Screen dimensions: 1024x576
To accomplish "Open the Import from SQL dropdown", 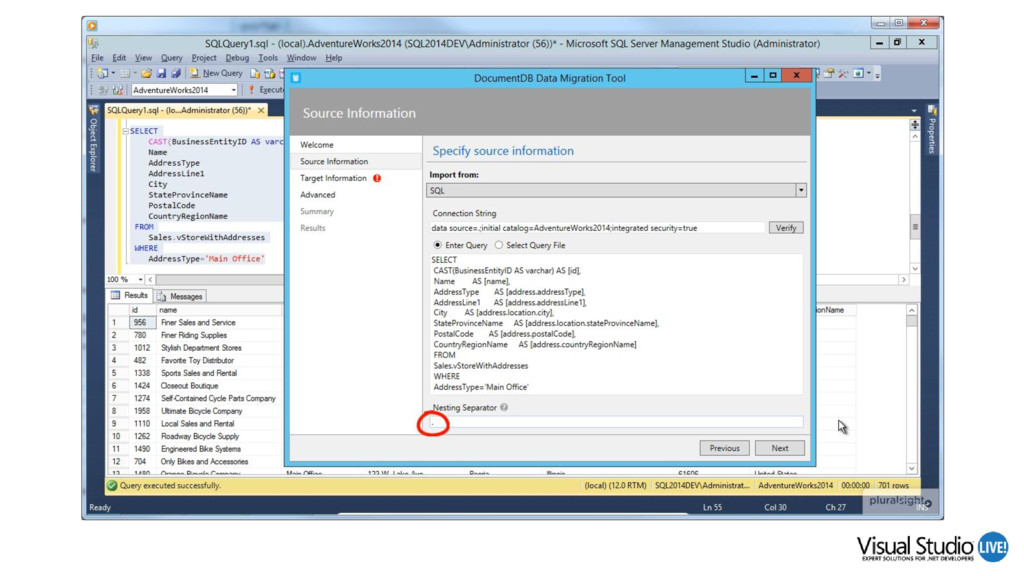I will [616, 191].
